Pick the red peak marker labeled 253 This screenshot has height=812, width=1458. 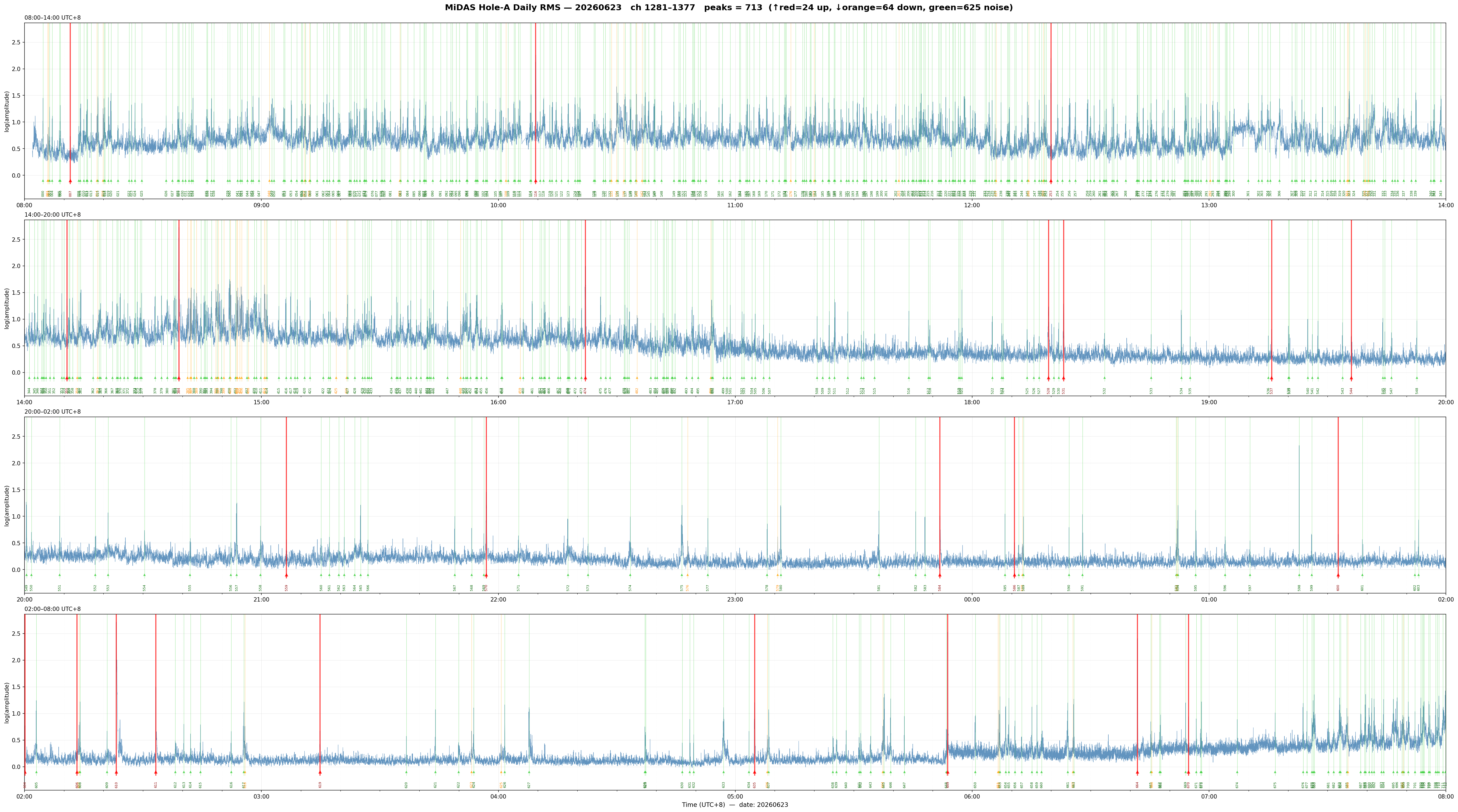point(1051,181)
